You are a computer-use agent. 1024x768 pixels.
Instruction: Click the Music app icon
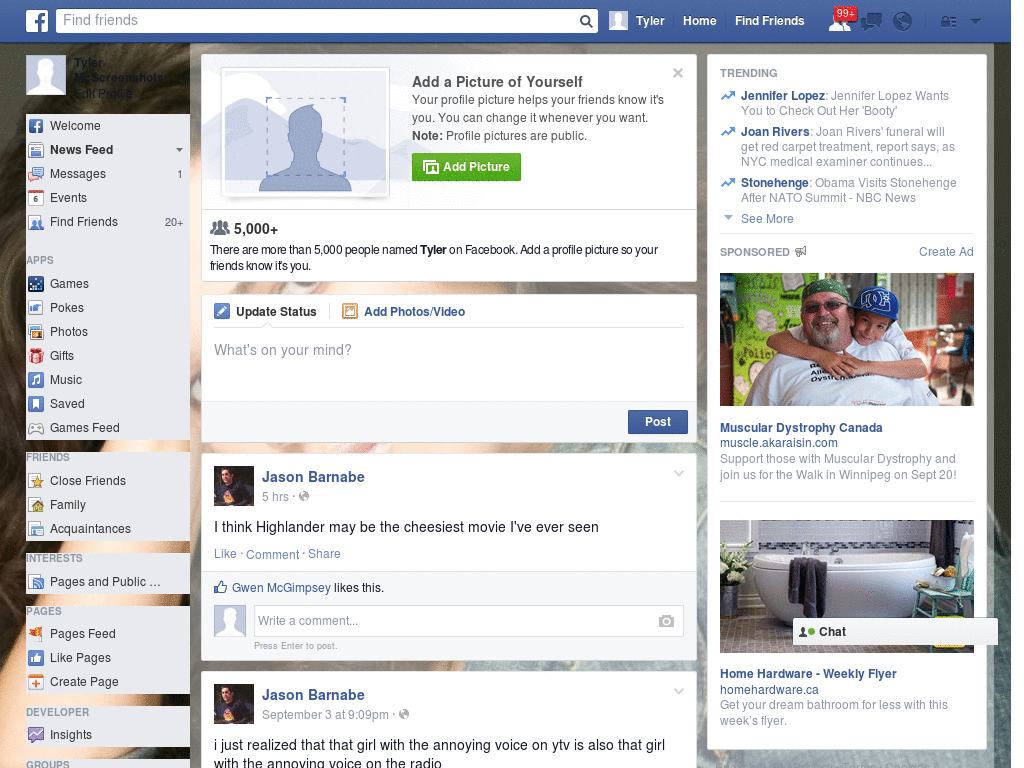(36, 380)
